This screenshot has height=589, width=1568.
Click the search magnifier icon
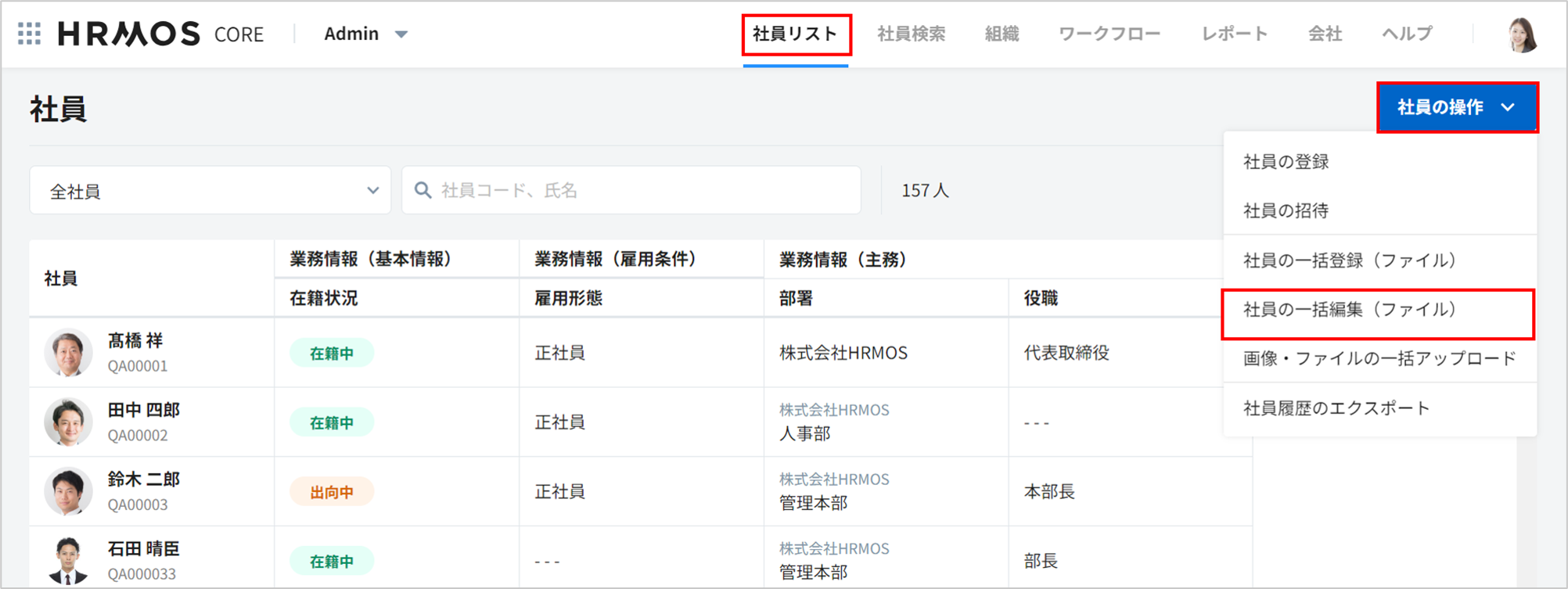click(x=423, y=190)
